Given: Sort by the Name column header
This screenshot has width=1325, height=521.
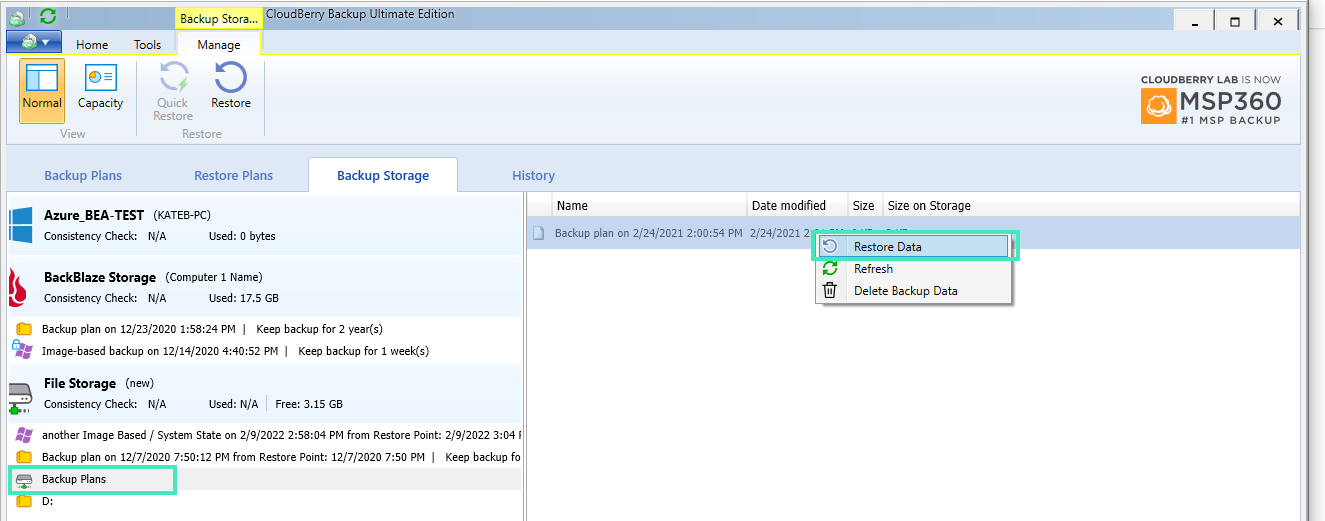Looking at the screenshot, I should [x=650, y=205].
